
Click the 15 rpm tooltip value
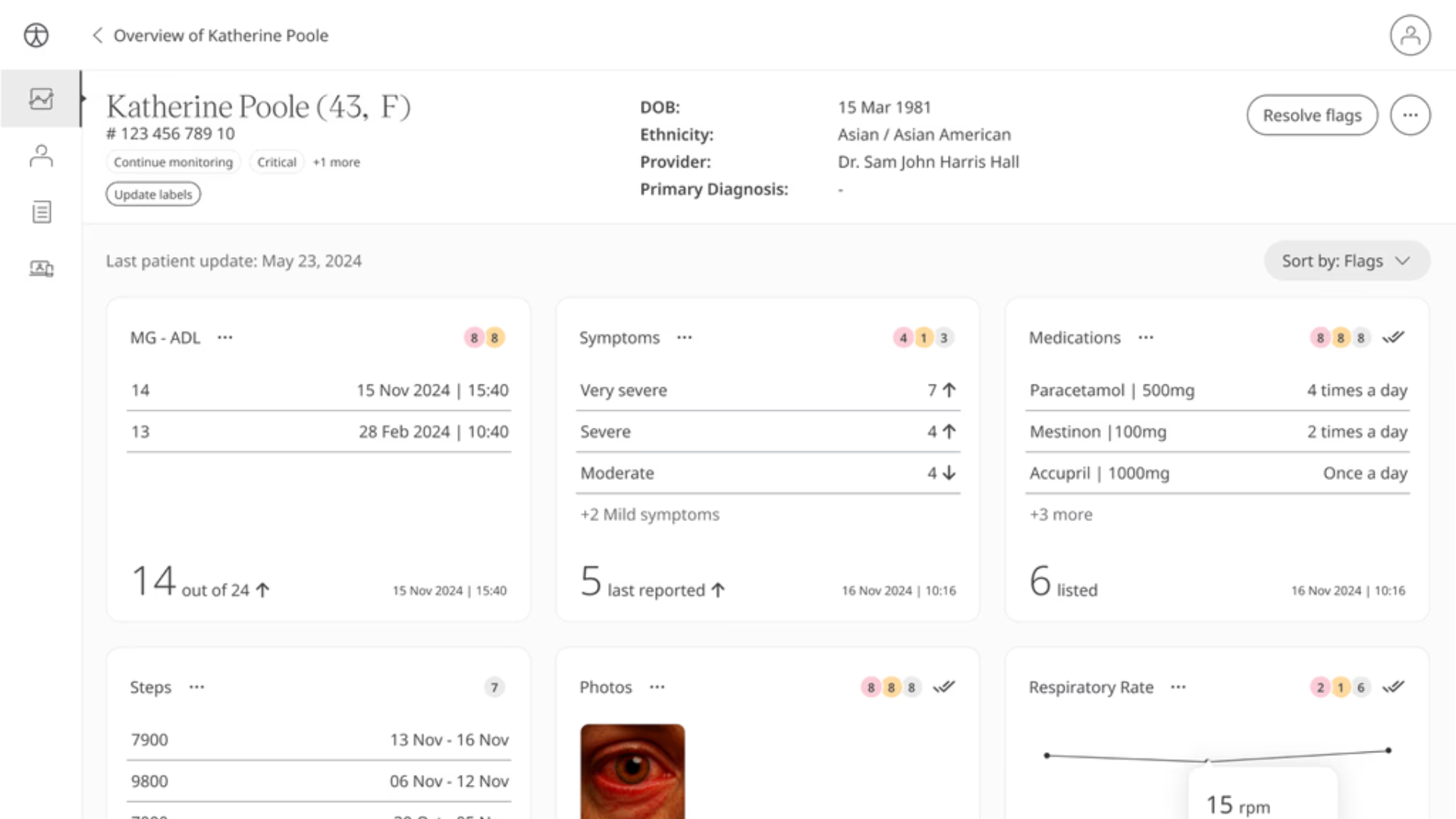point(1238,805)
